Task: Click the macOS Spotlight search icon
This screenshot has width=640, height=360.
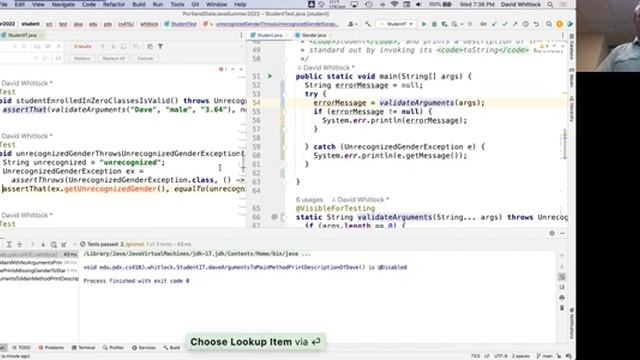Action: pyautogui.click(x=550, y=4)
